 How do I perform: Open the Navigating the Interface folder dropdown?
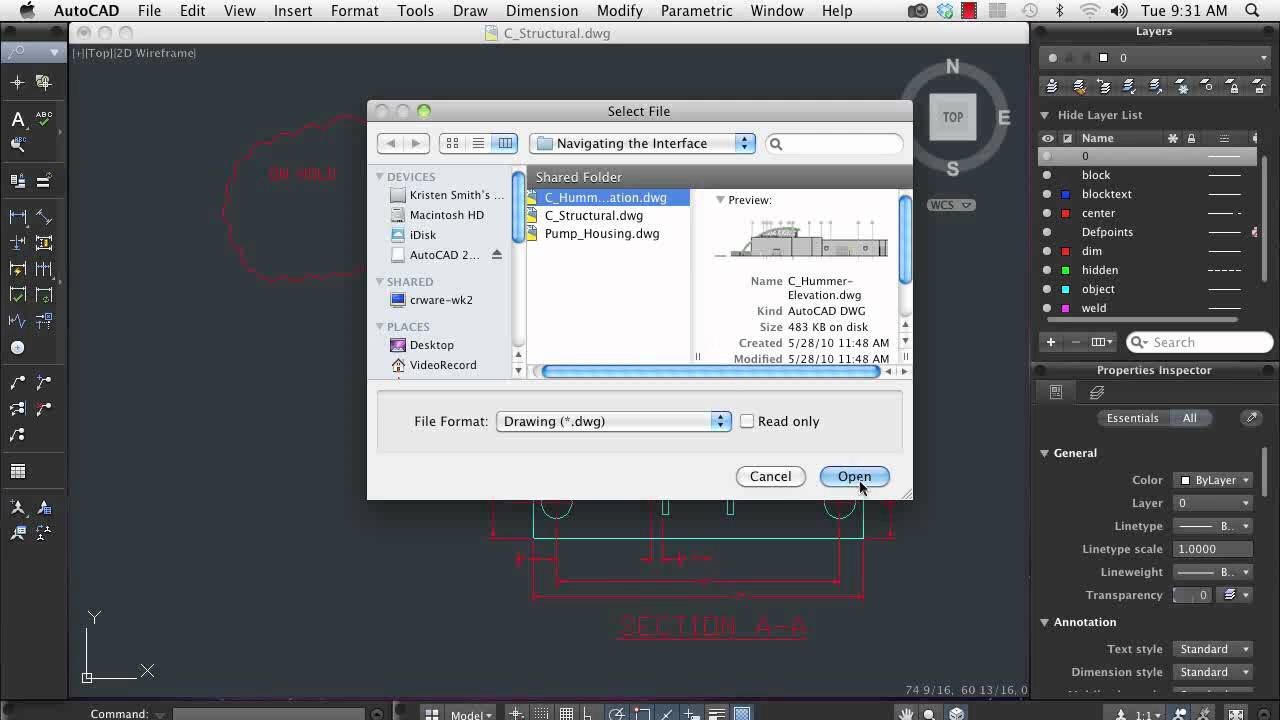[x=643, y=143]
